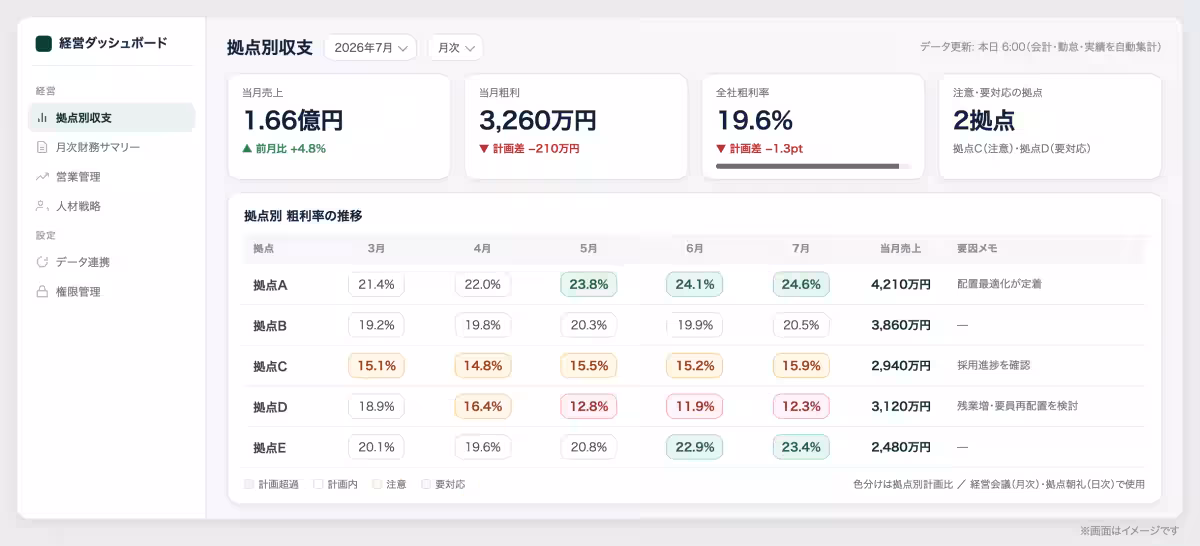Open 権限管理 settings
The height and width of the screenshot is (546, 1200).
111,292
